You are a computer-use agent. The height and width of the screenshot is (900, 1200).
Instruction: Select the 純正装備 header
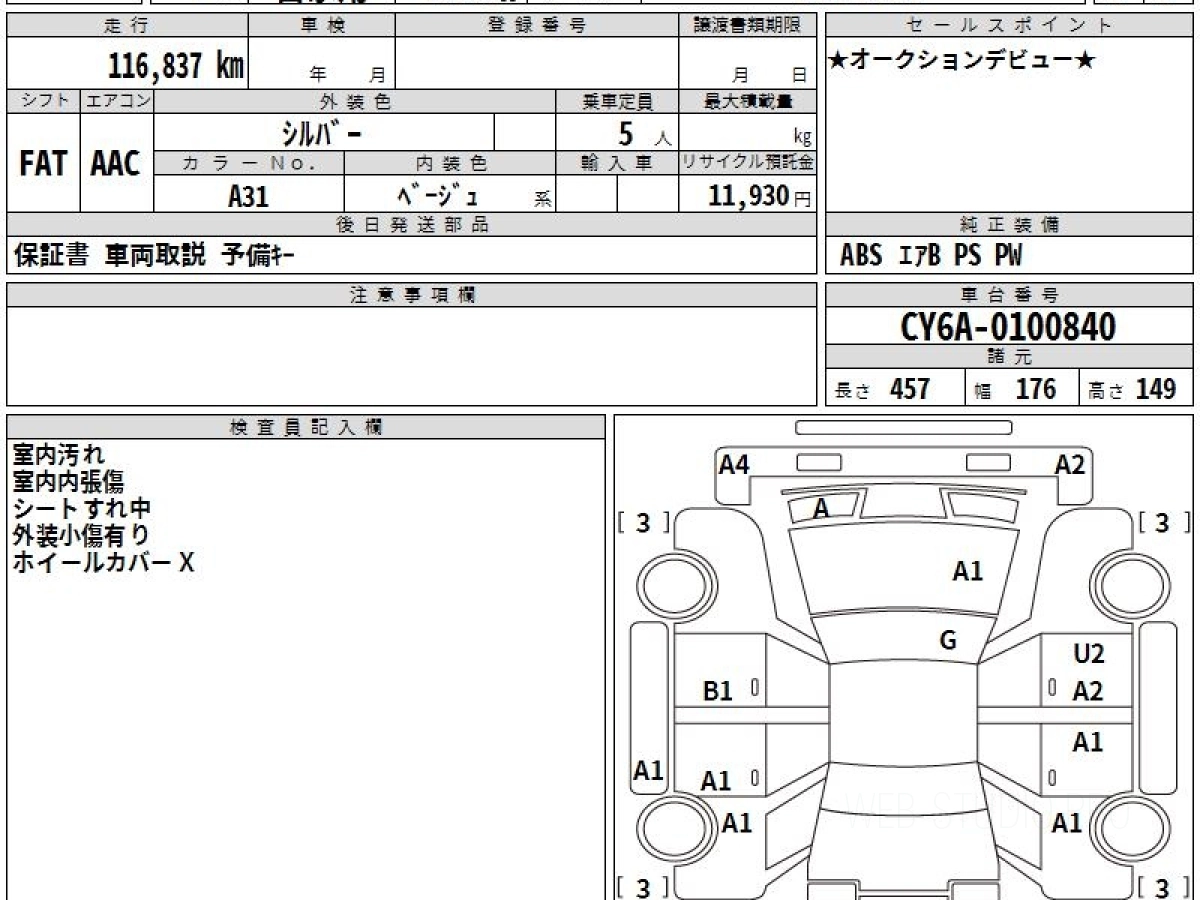tap(1009, 224)
